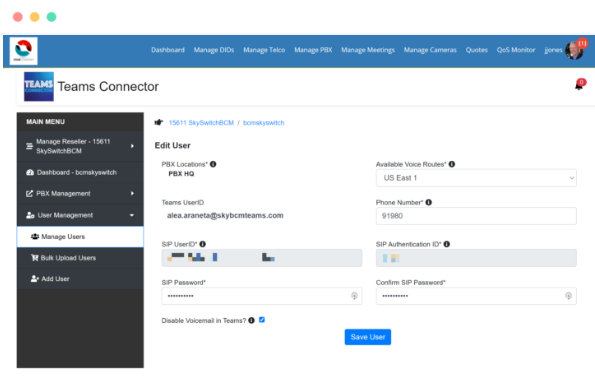Open the jjones user avatar
Screen dimensions: 595x382
574,50
